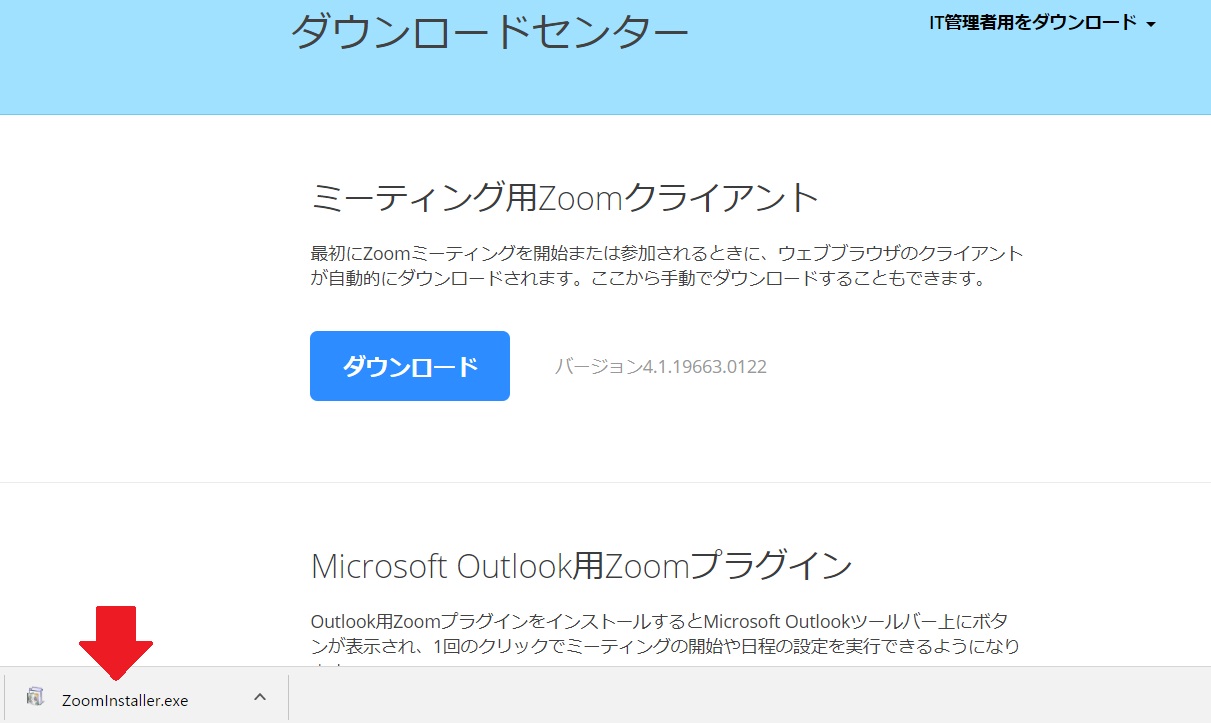Viewport: 1211px width, 723px height.
Task: Select the ダウンロードセンター page title
Action: (490, 33)
